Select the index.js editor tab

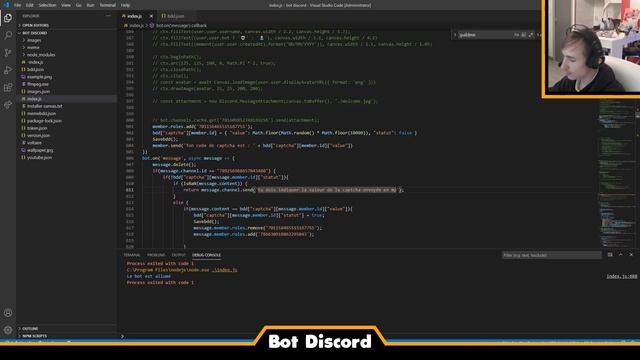(135, 16)
